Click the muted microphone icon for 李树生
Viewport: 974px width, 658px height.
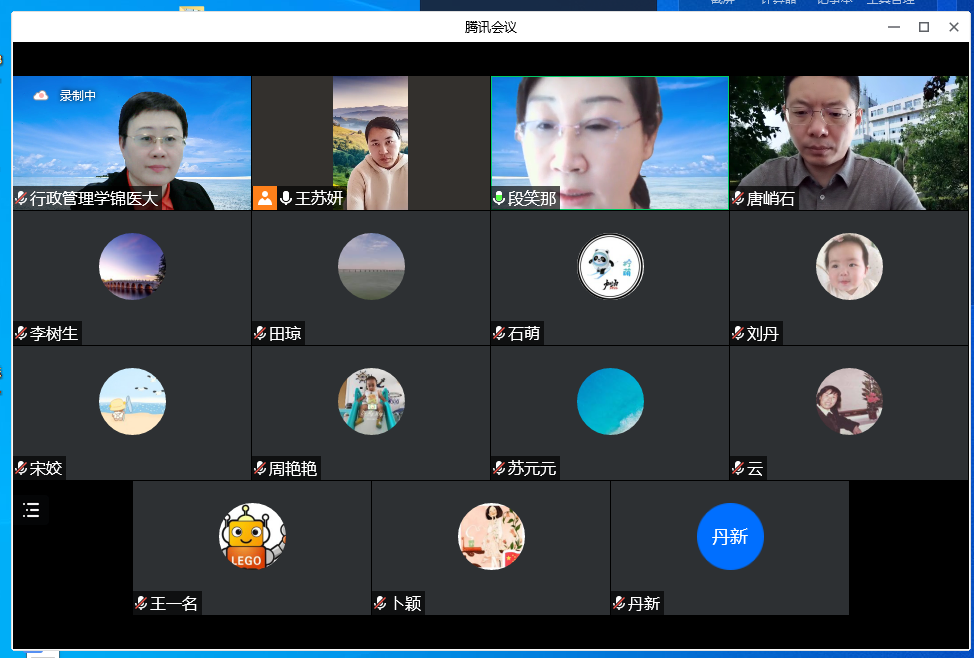coord(21,334)
